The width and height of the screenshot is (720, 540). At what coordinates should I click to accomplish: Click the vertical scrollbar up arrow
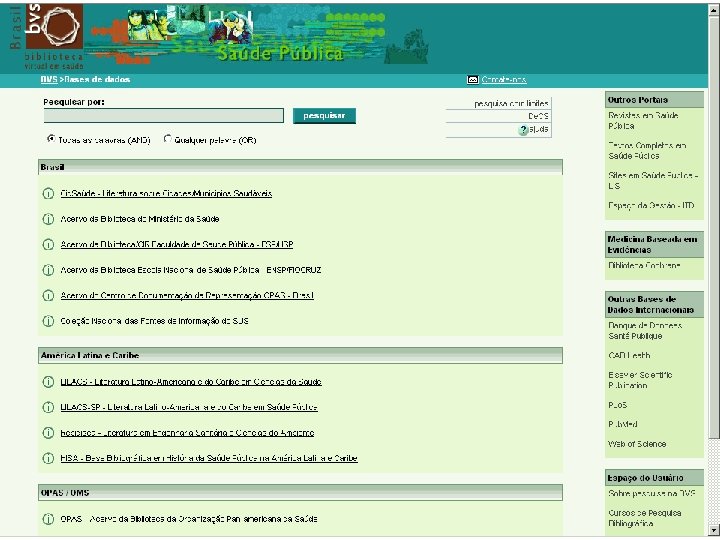[x=714, y=10]
